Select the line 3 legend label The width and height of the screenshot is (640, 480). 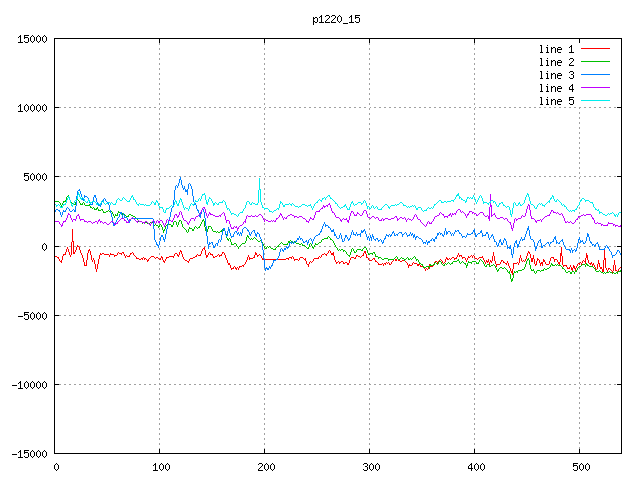click(557, 75)
